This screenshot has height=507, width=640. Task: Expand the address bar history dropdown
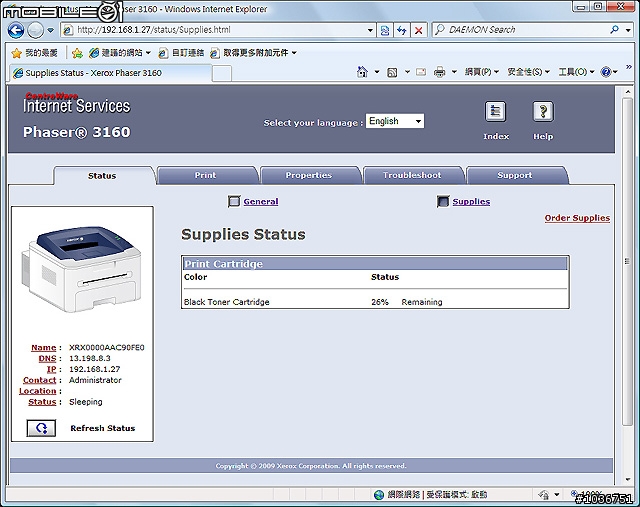[x=370, y=30]
